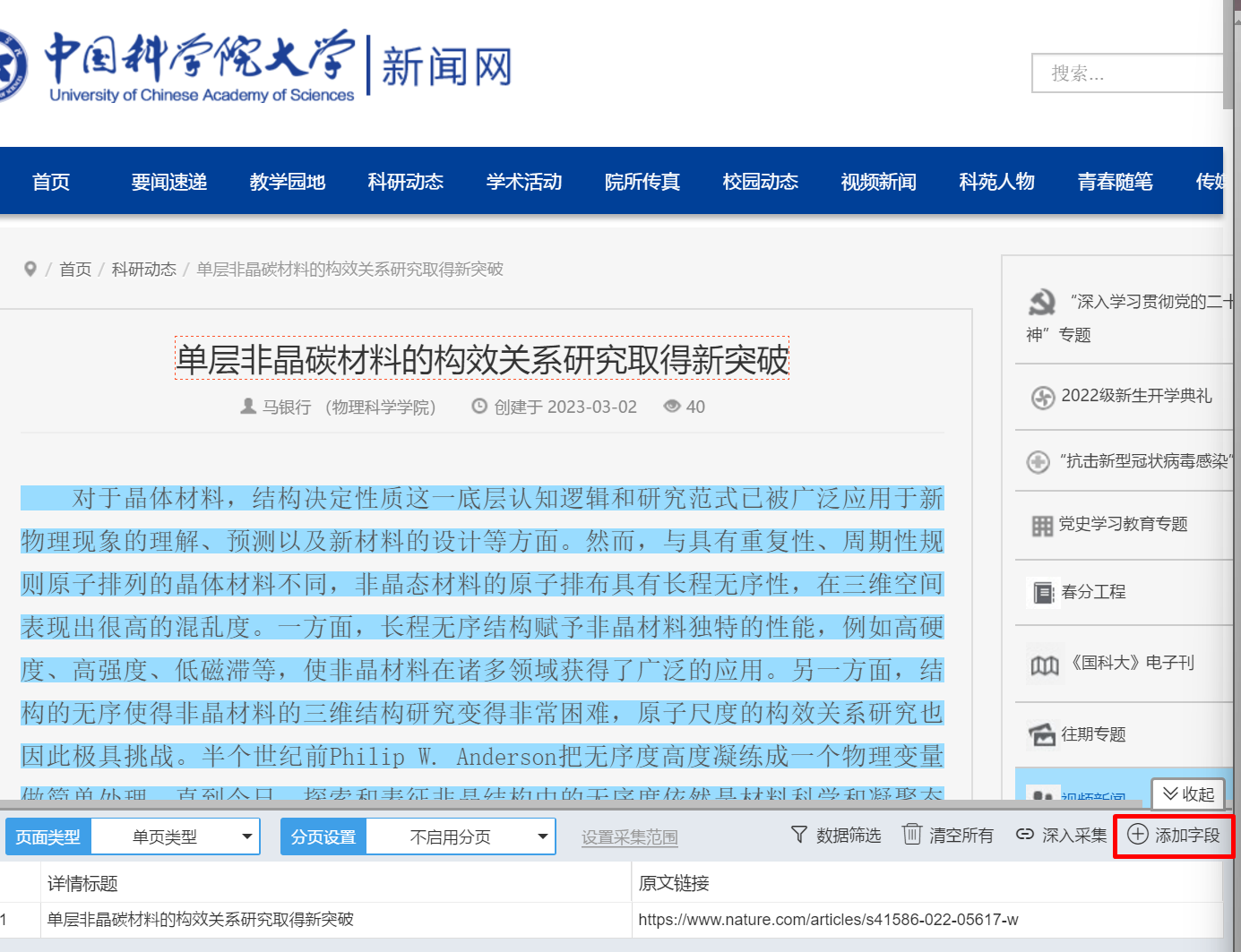This screenshot has height=952, width=1241.
Task: Open the 教学园地 navigation item
Action: pyautogui.click(x=288, y=182)
